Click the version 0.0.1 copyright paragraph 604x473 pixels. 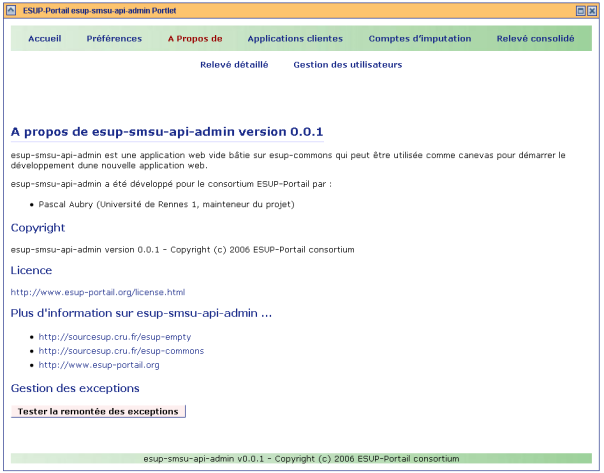183,250
